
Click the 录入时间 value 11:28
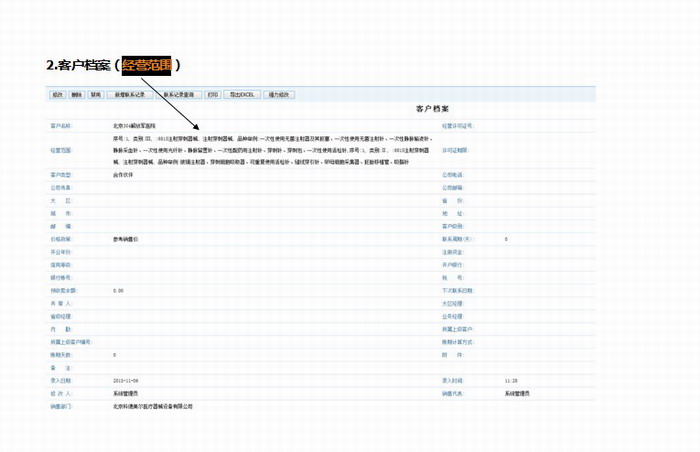pyautogui.click(x=510, y=381)
